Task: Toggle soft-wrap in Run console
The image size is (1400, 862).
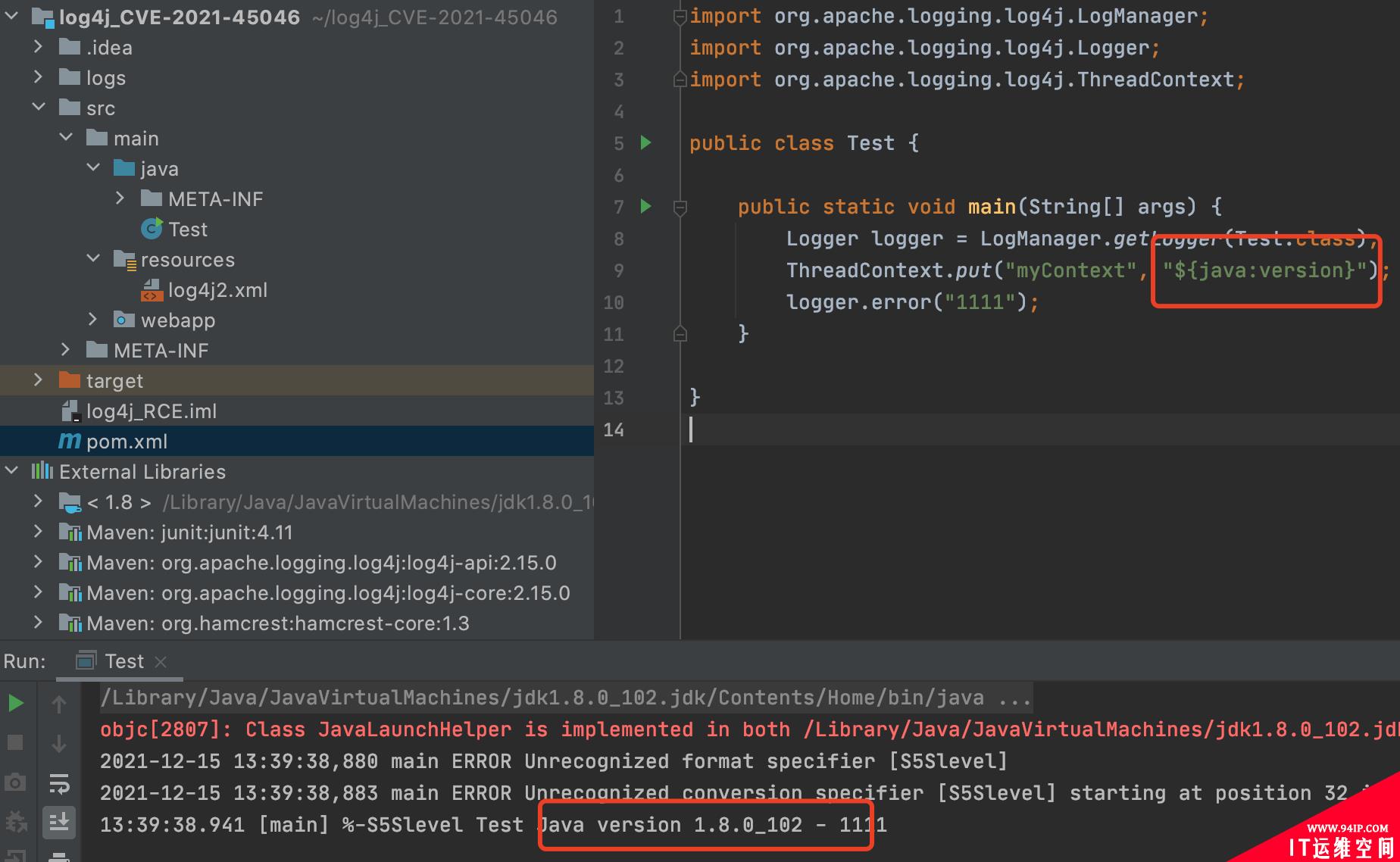Action: (59, 783)
